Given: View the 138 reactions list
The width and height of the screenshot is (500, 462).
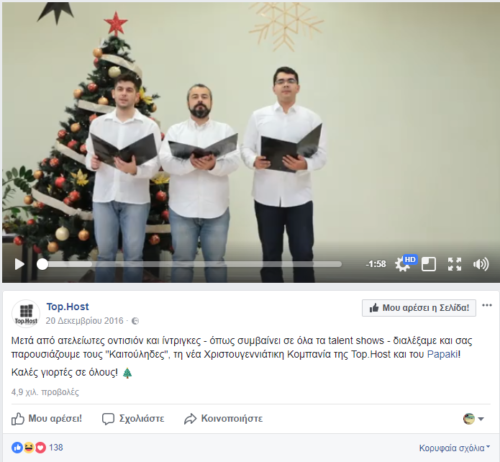Looking at the screenshot, I should pyautogui.click(x=37, y=447).
